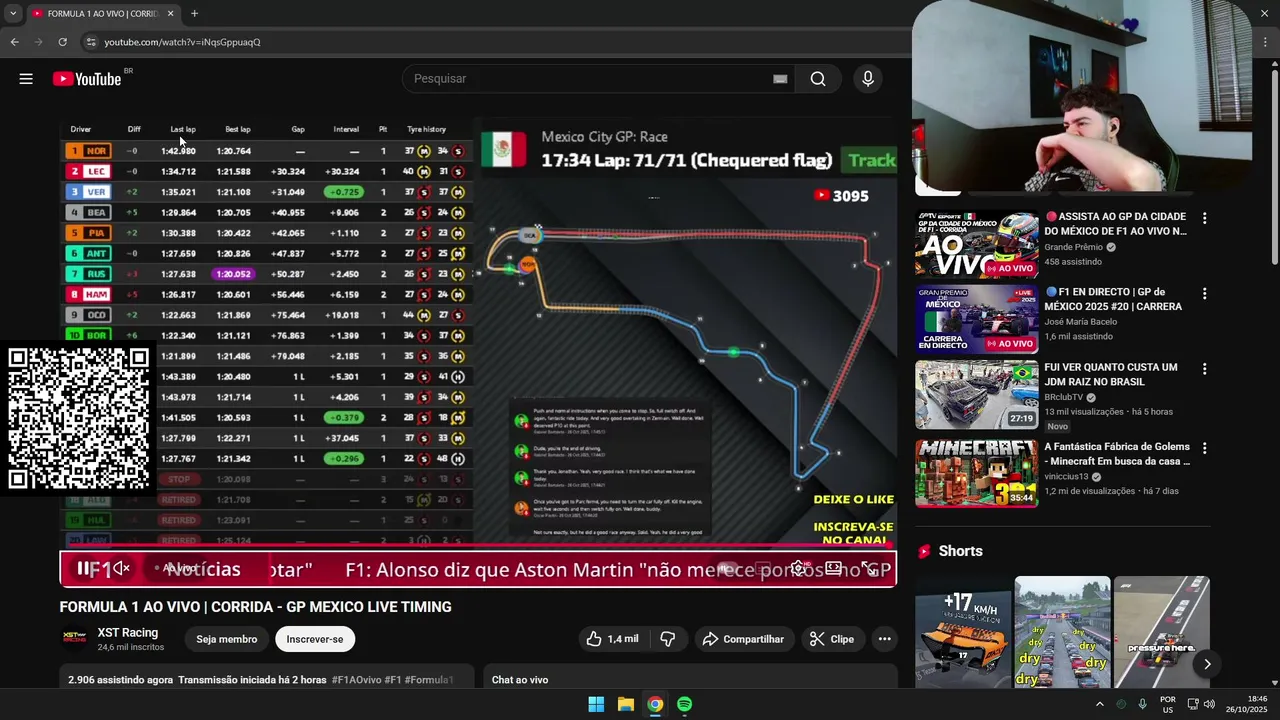Open options menu for JDM RAIZ video
This screenshot has height=720, width=1280.
pyautogui.click(x=1204, y=369)
